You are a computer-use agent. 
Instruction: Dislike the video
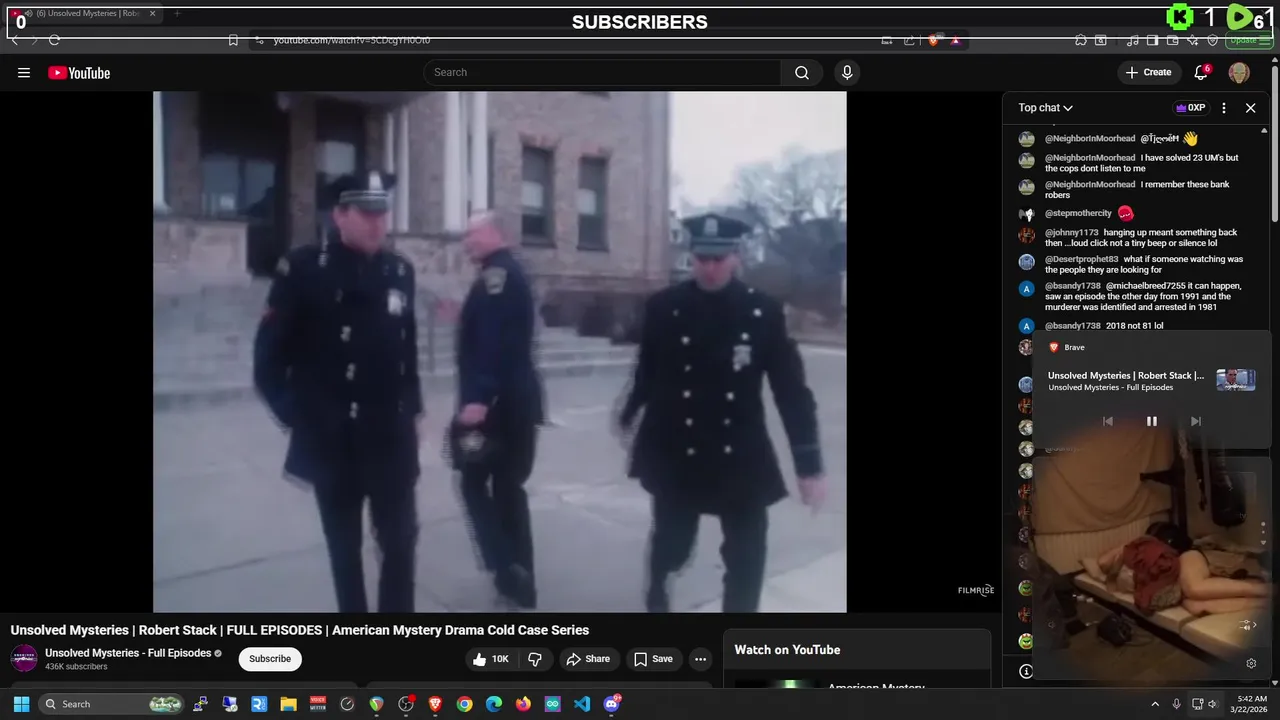(x=535, y=659)
